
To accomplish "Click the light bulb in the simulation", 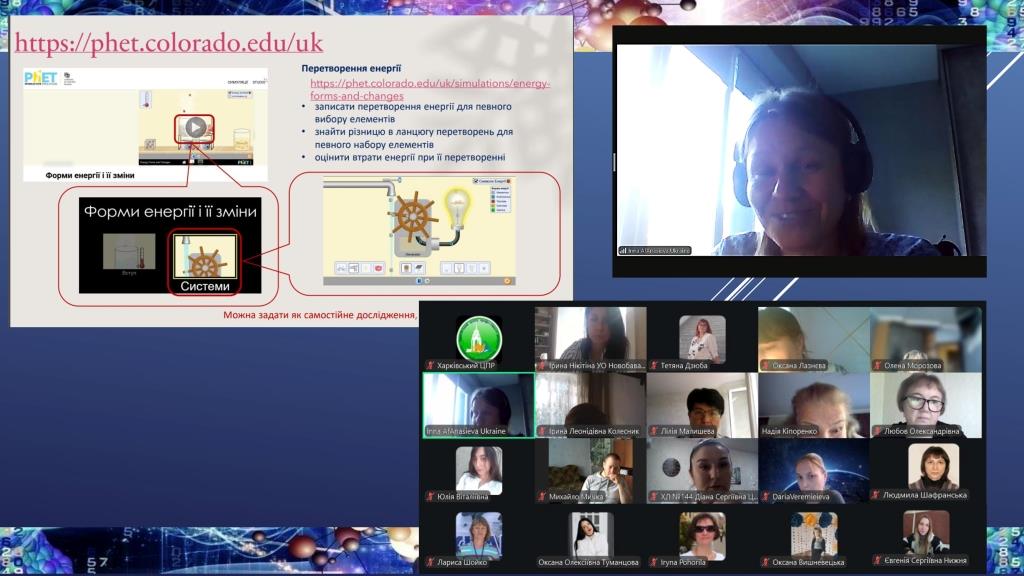I will click(x=458, y=207).
